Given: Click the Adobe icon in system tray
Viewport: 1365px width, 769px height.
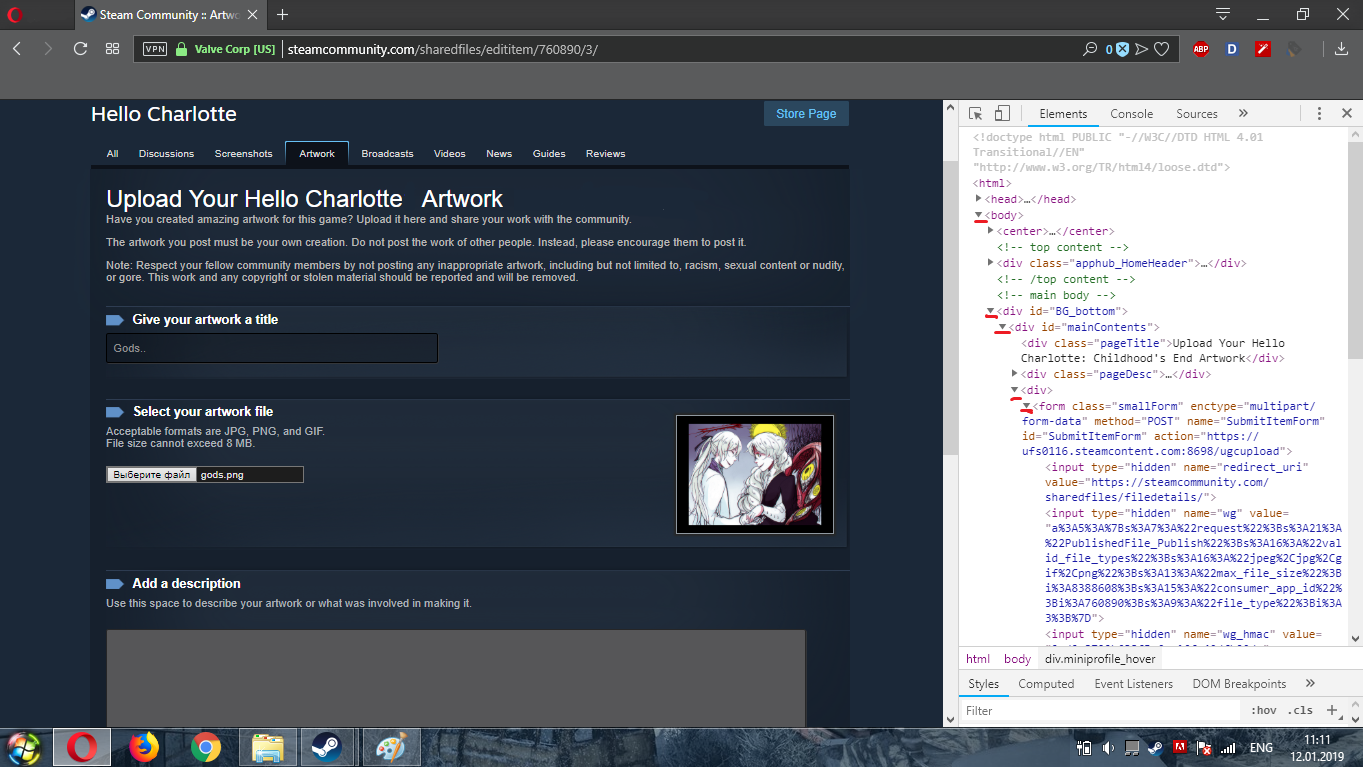Looking at the screenshot, I should pyautogui.click(x=1180, y=747).
